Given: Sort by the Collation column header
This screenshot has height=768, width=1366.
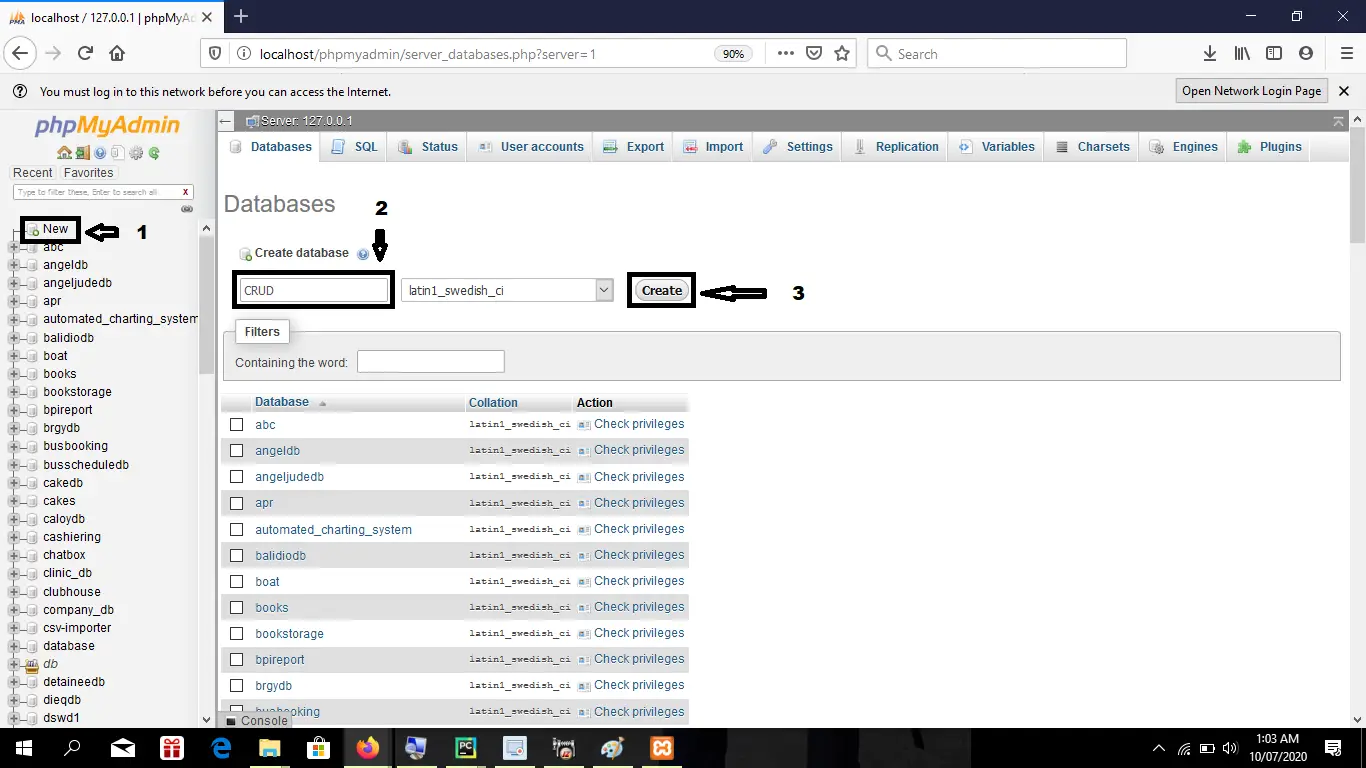Looking at the screenshot, I should pyautogui.click(x=493, y=403).
